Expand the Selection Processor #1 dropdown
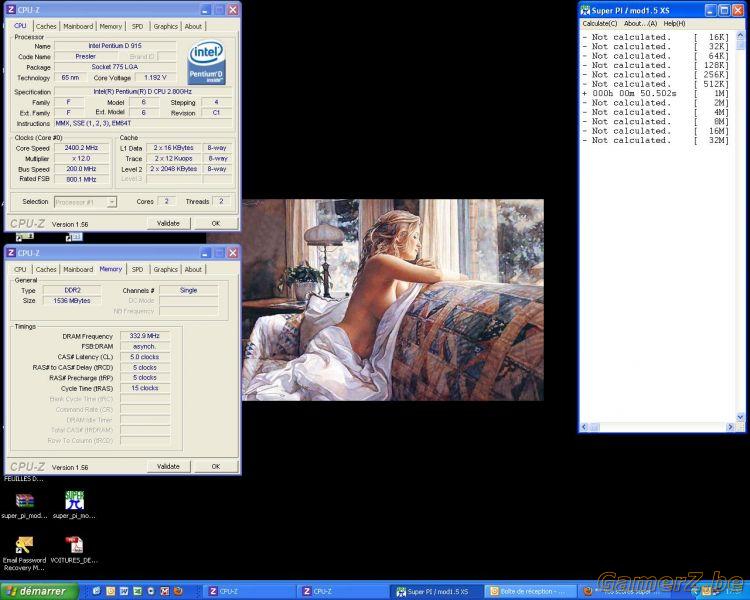The height and width of the screenshot is (600, 750). [x=111, y=202]
